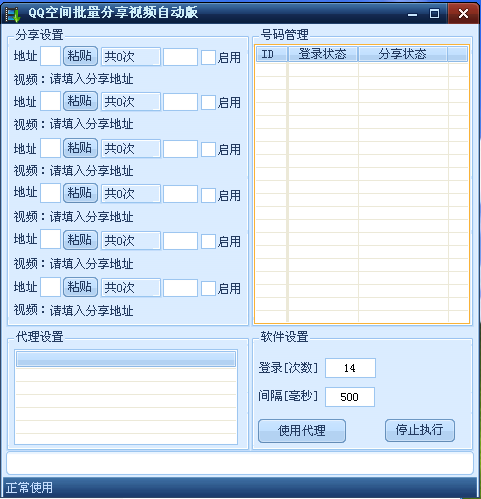Click the 粘贴 button in the first row
This screenshot has height=499, width=481.
pos(80,56)
